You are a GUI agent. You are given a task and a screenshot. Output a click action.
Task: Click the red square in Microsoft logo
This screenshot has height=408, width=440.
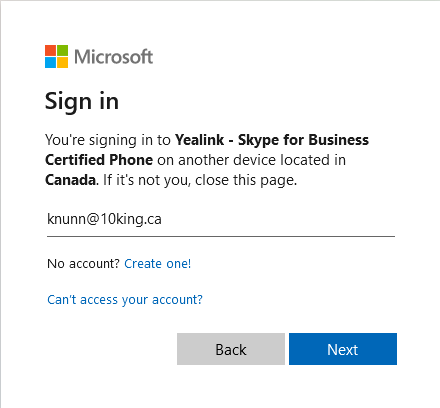tap(50, 50)
